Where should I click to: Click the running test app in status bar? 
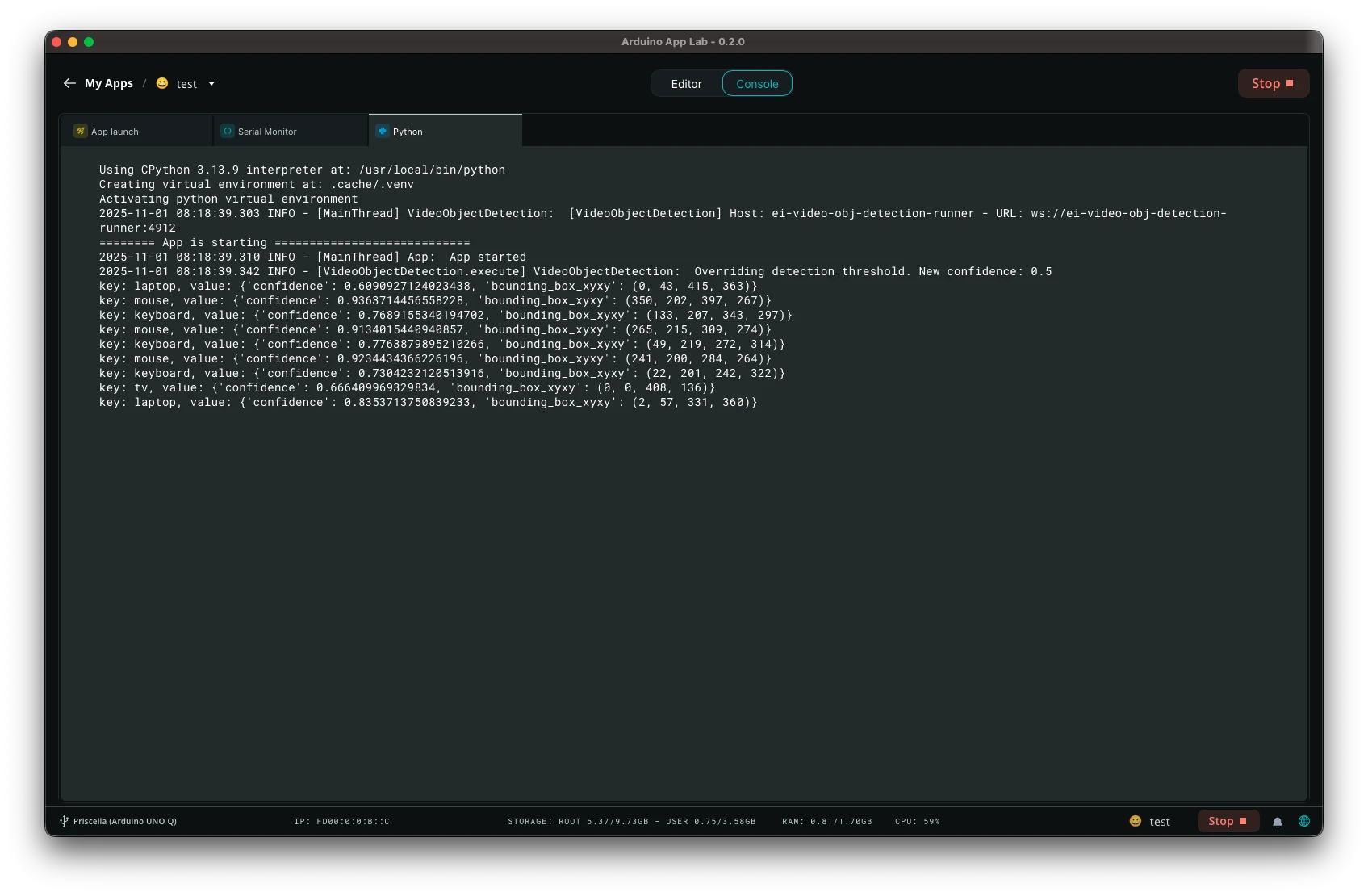[x=1150, y=821]
